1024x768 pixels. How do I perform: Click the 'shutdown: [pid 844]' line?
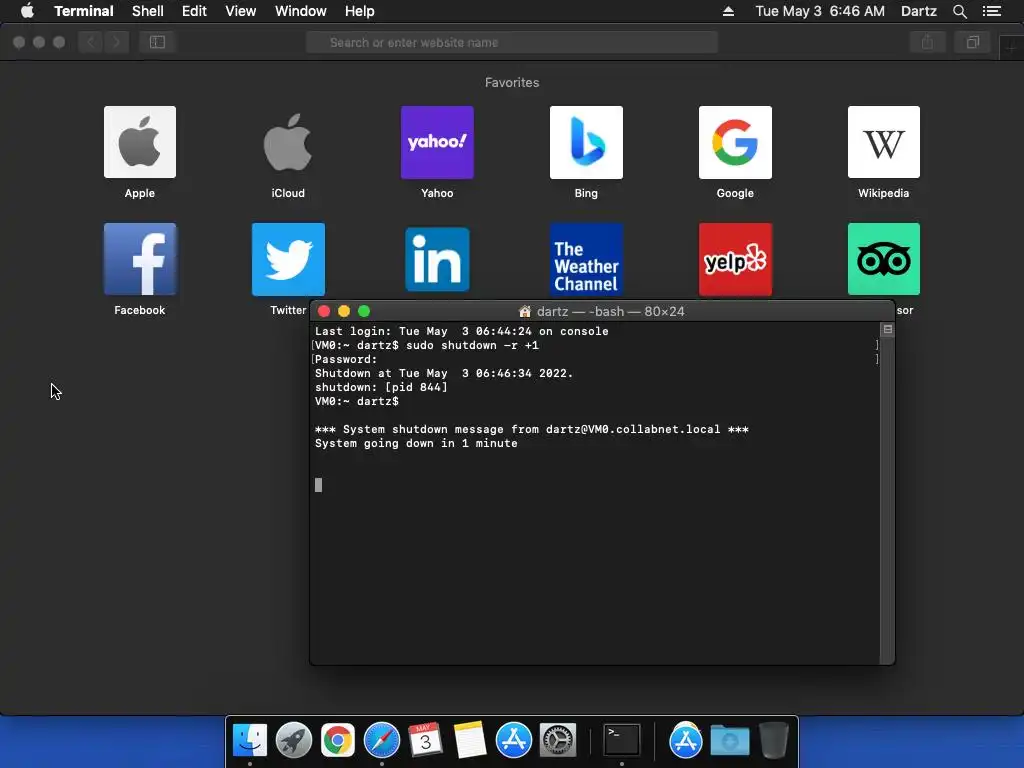[381, 387]
